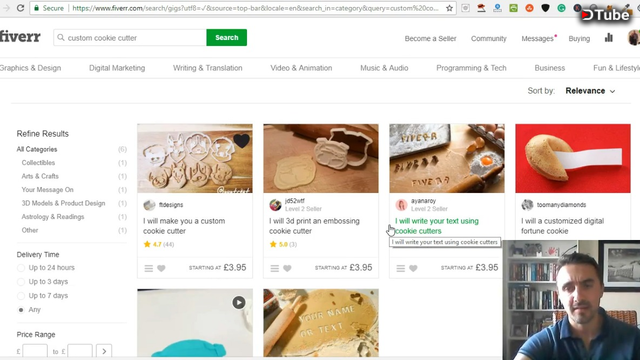640x360 pixels.
Task: Click the price range arrow button
Action: click(x=104, y=351)
